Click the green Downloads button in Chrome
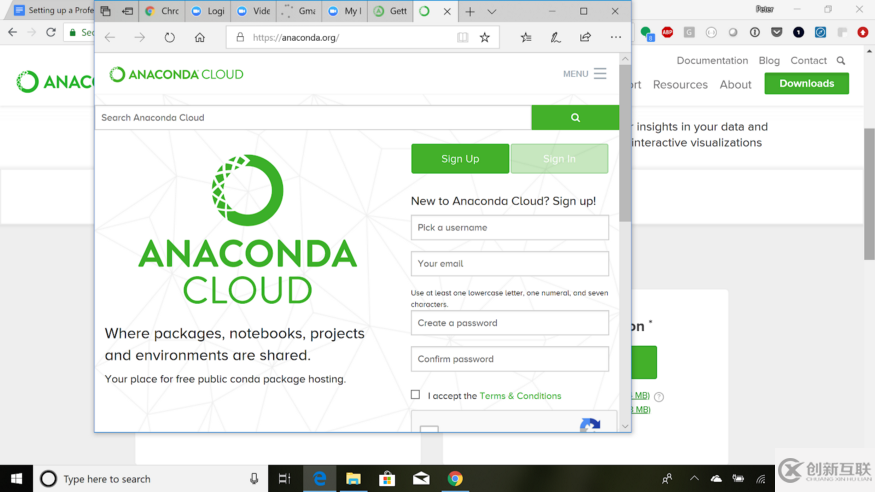 806,84
